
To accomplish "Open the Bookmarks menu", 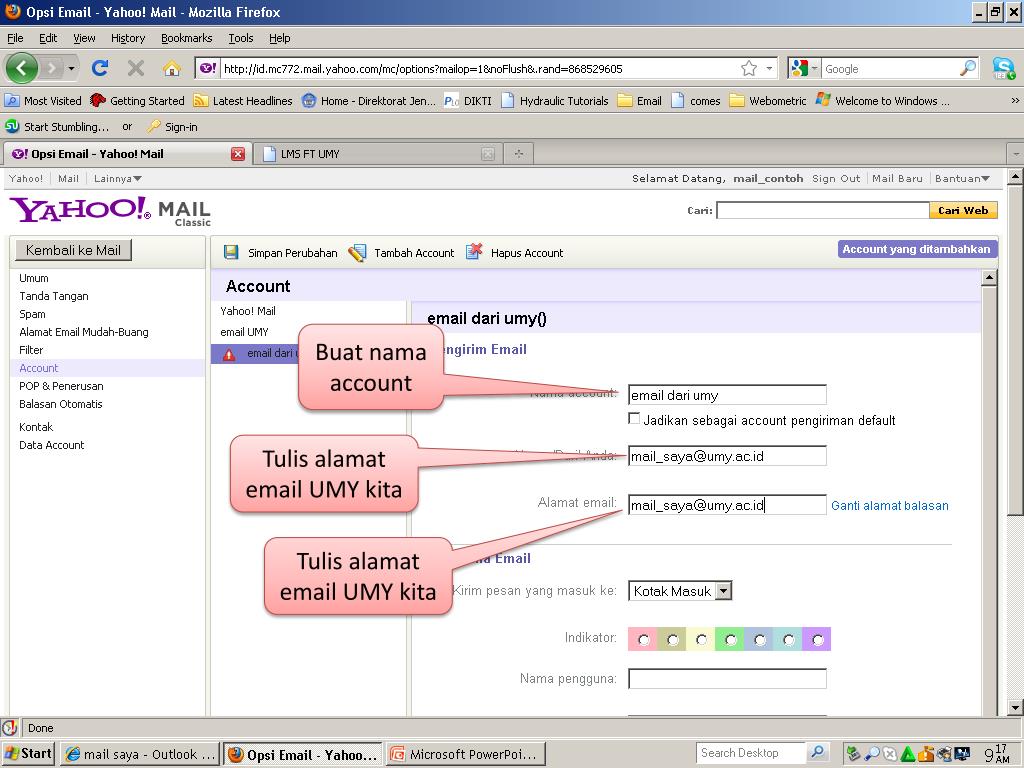I will click(x=186, y=38).
